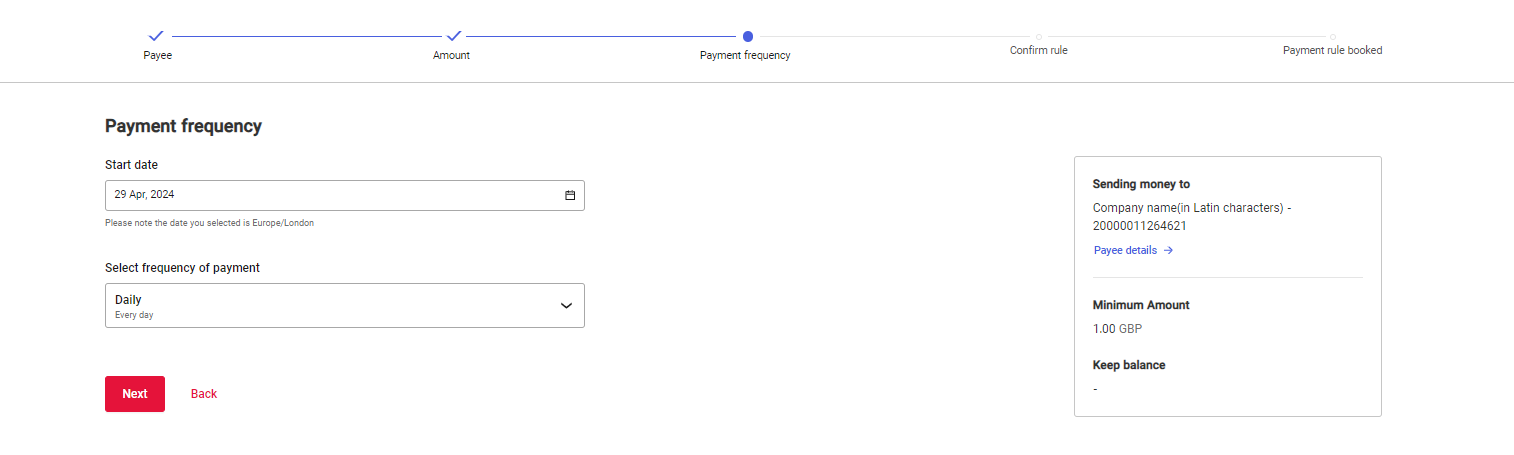Go to the Payee step label

pyautogui.click(x=158, y=56)
